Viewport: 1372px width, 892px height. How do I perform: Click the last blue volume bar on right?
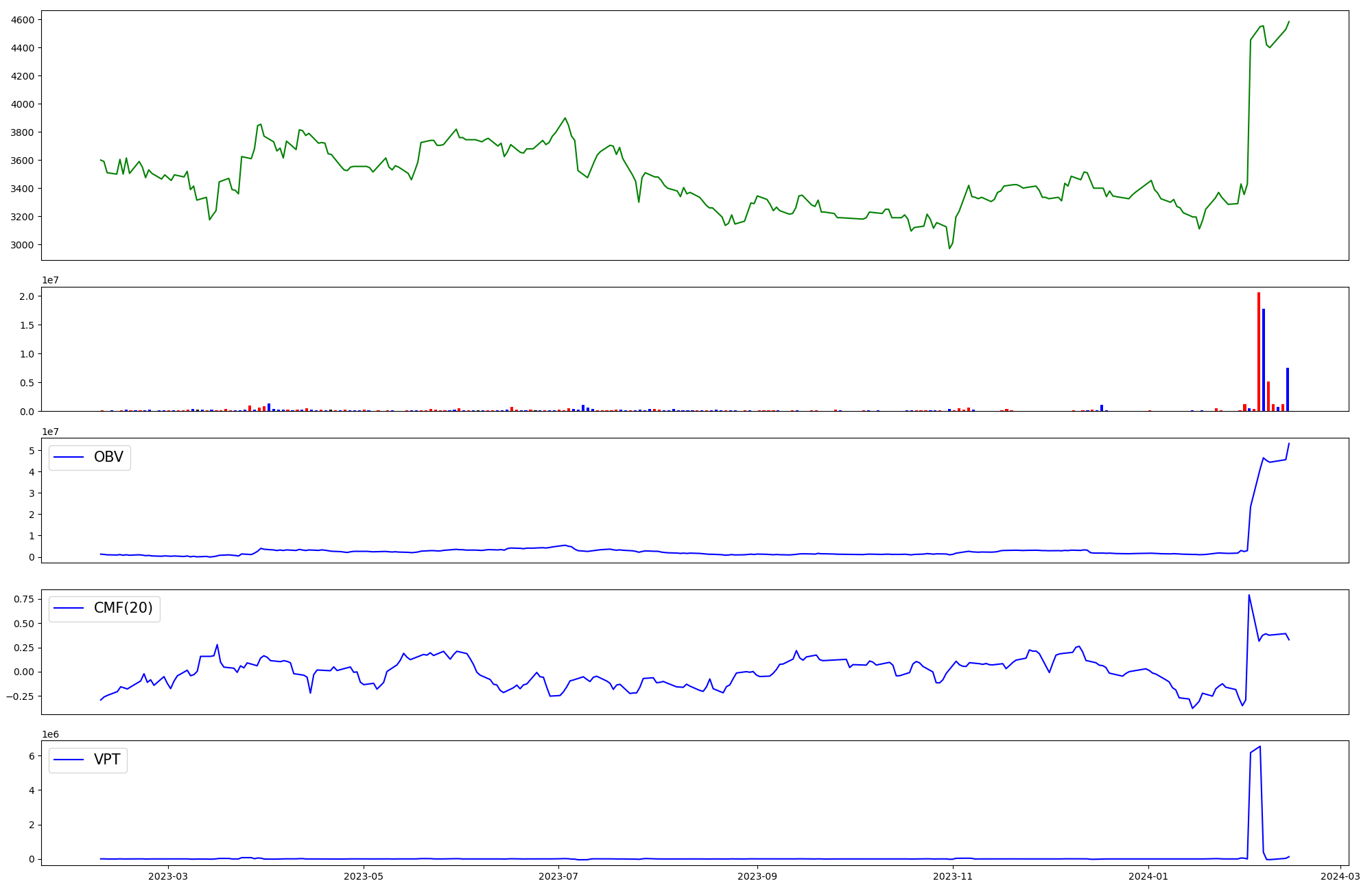[1288, 390]
